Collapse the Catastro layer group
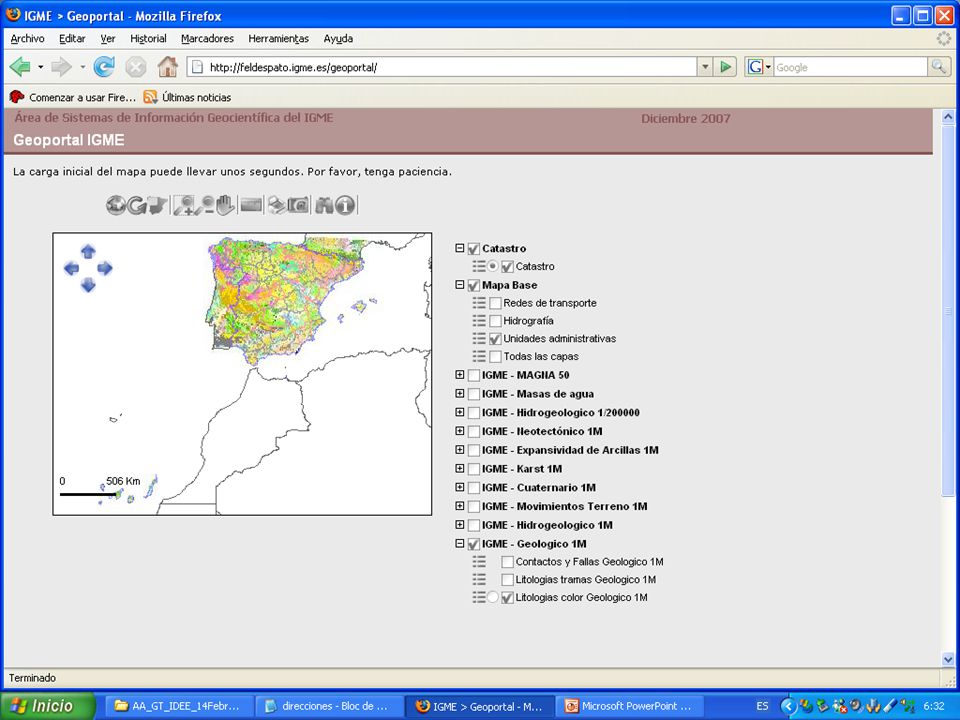Screen dimensions: 960x720 click(x=460, y=248)
